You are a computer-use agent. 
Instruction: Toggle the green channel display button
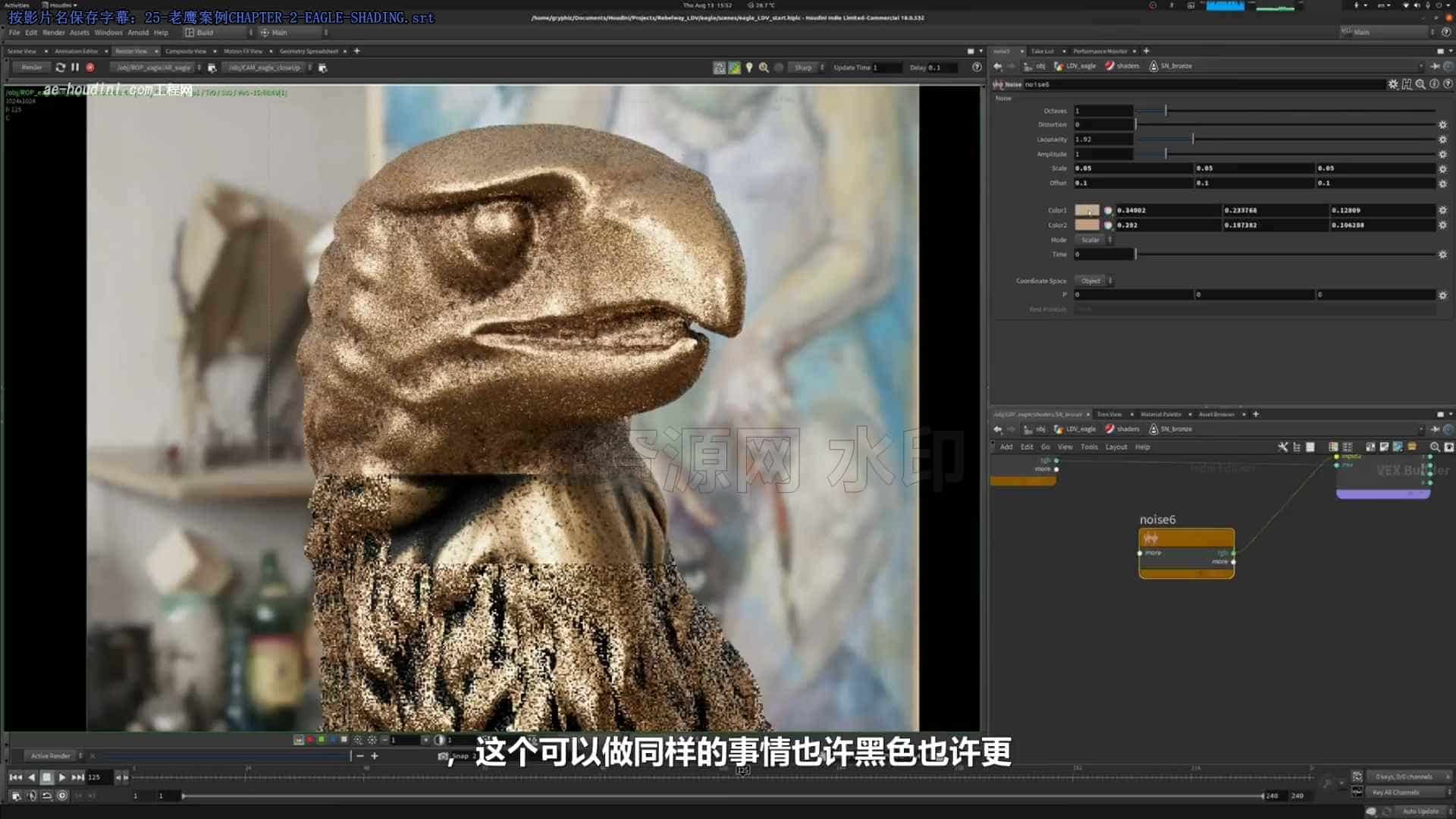coord(321,739)
